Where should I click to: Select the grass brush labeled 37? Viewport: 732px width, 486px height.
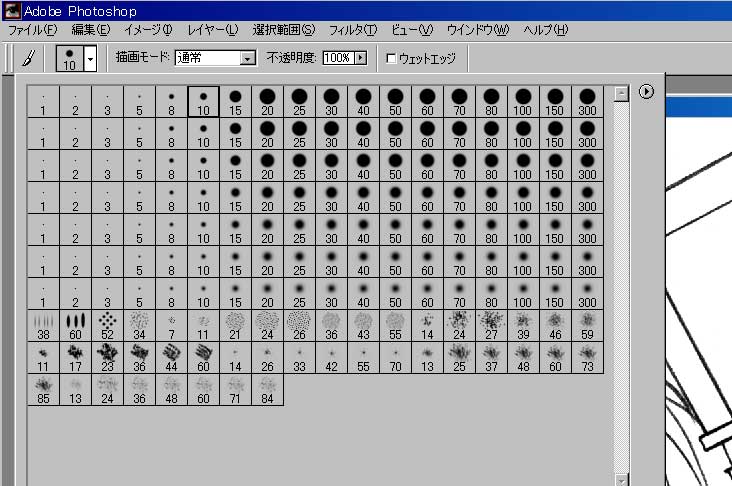(x=491, y=358)
